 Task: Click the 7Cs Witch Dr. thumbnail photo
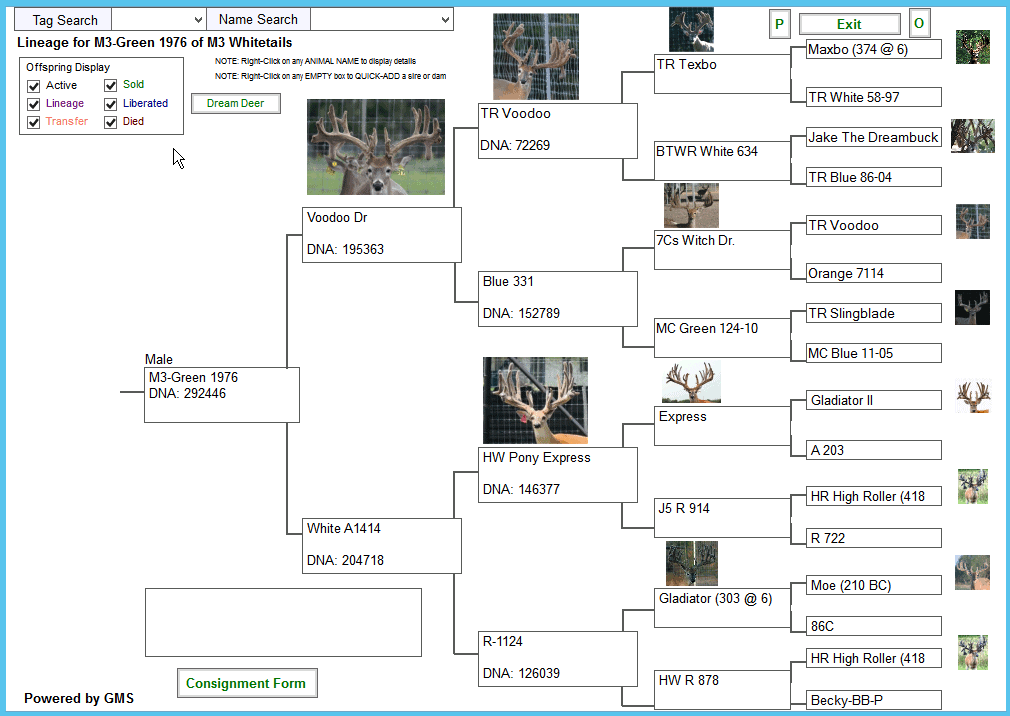point(691,206)
